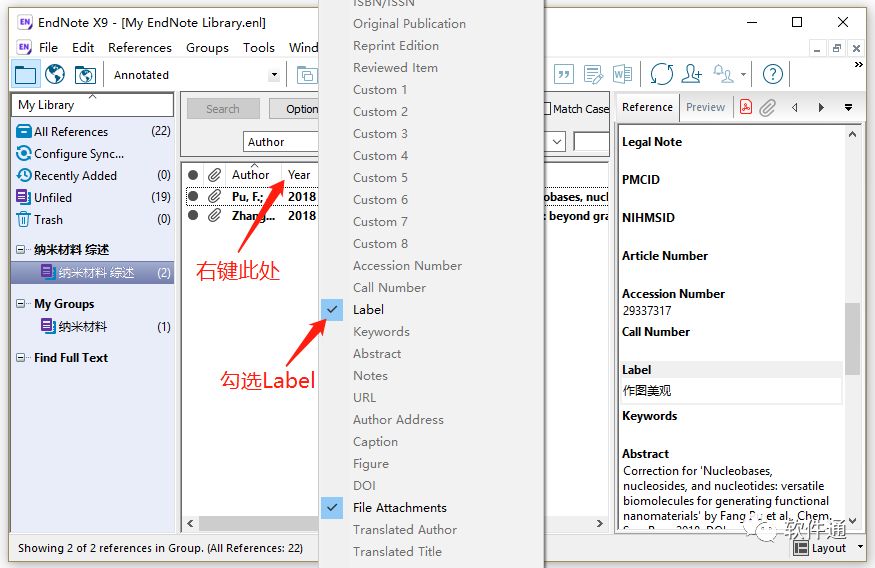
Task: Open the attached PDF tab icon
Action: (746, 107)
